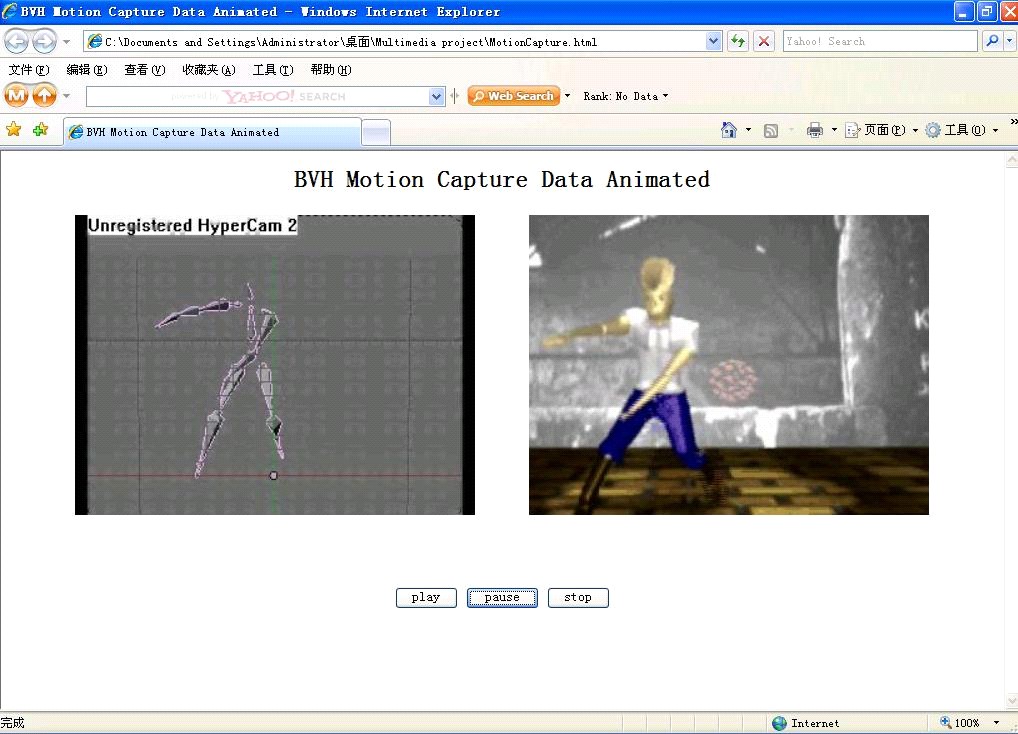
Task: Click the Favorites Center star icon
Action: click(x=14, y=130)
